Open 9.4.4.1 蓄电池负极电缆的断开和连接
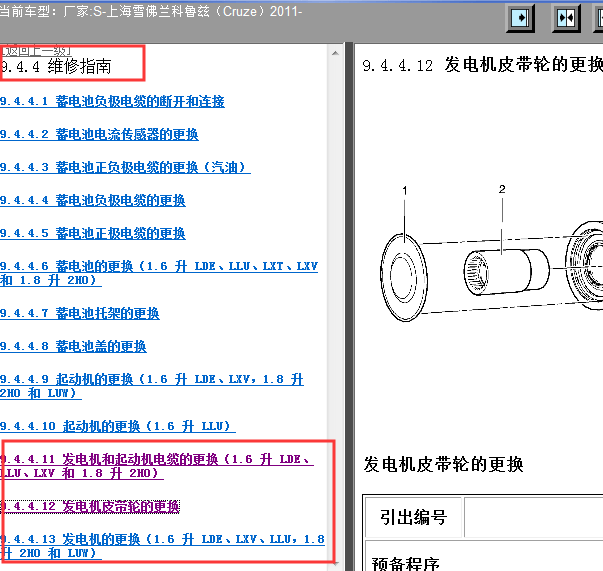 pyautogui.click(x=112, y=102)
